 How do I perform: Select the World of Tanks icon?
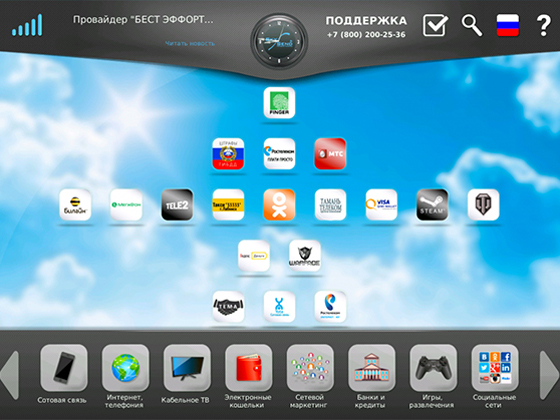[x=484, y=205]
